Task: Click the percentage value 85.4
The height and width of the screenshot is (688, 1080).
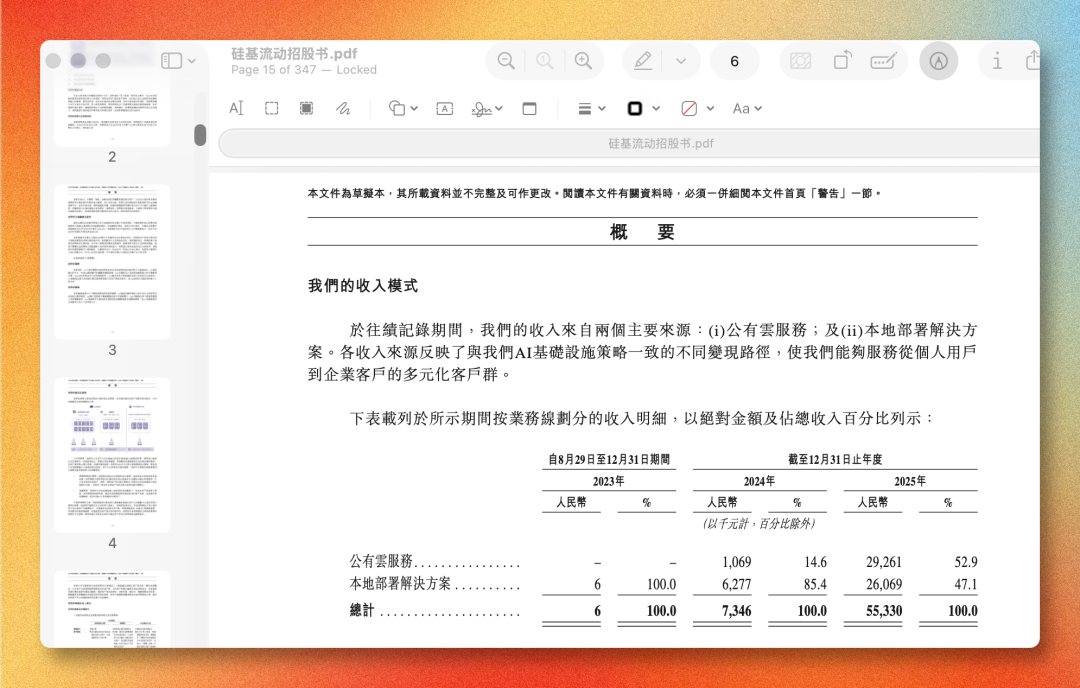Action: click(815, 585)
